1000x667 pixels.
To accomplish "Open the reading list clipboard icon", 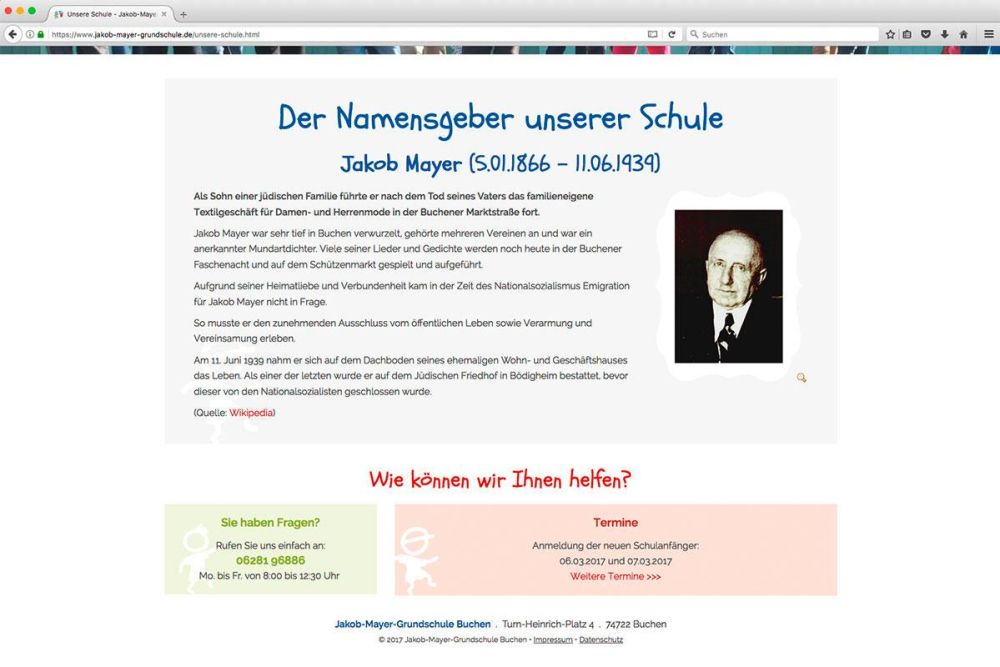I will click(x=908, y=33).
